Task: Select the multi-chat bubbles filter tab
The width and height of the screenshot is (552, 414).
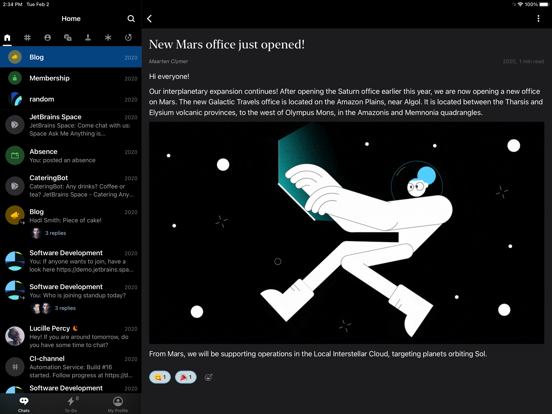Action: (x=68, y=37)
